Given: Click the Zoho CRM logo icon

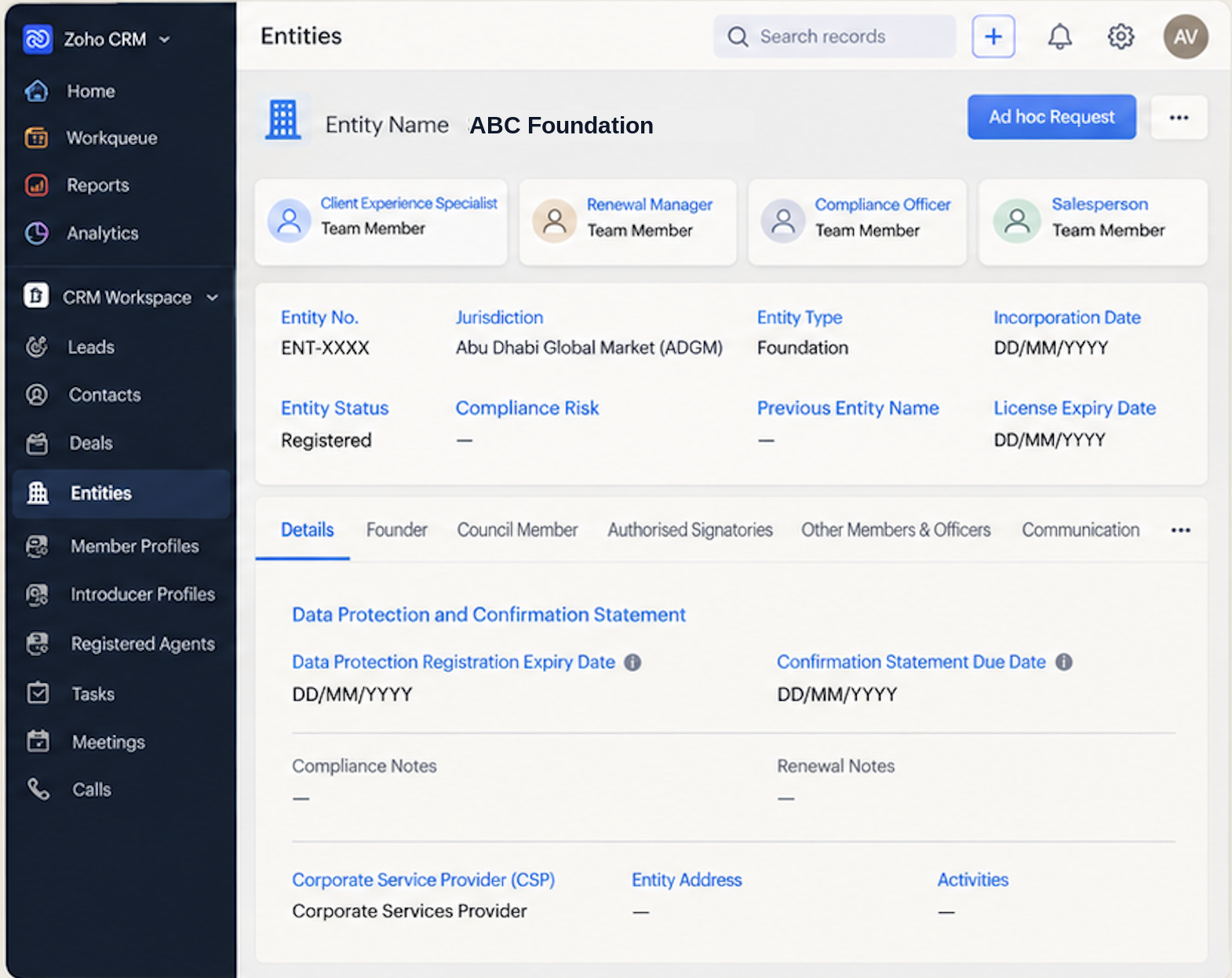Looking at the screenshot, I should (38, 38).
